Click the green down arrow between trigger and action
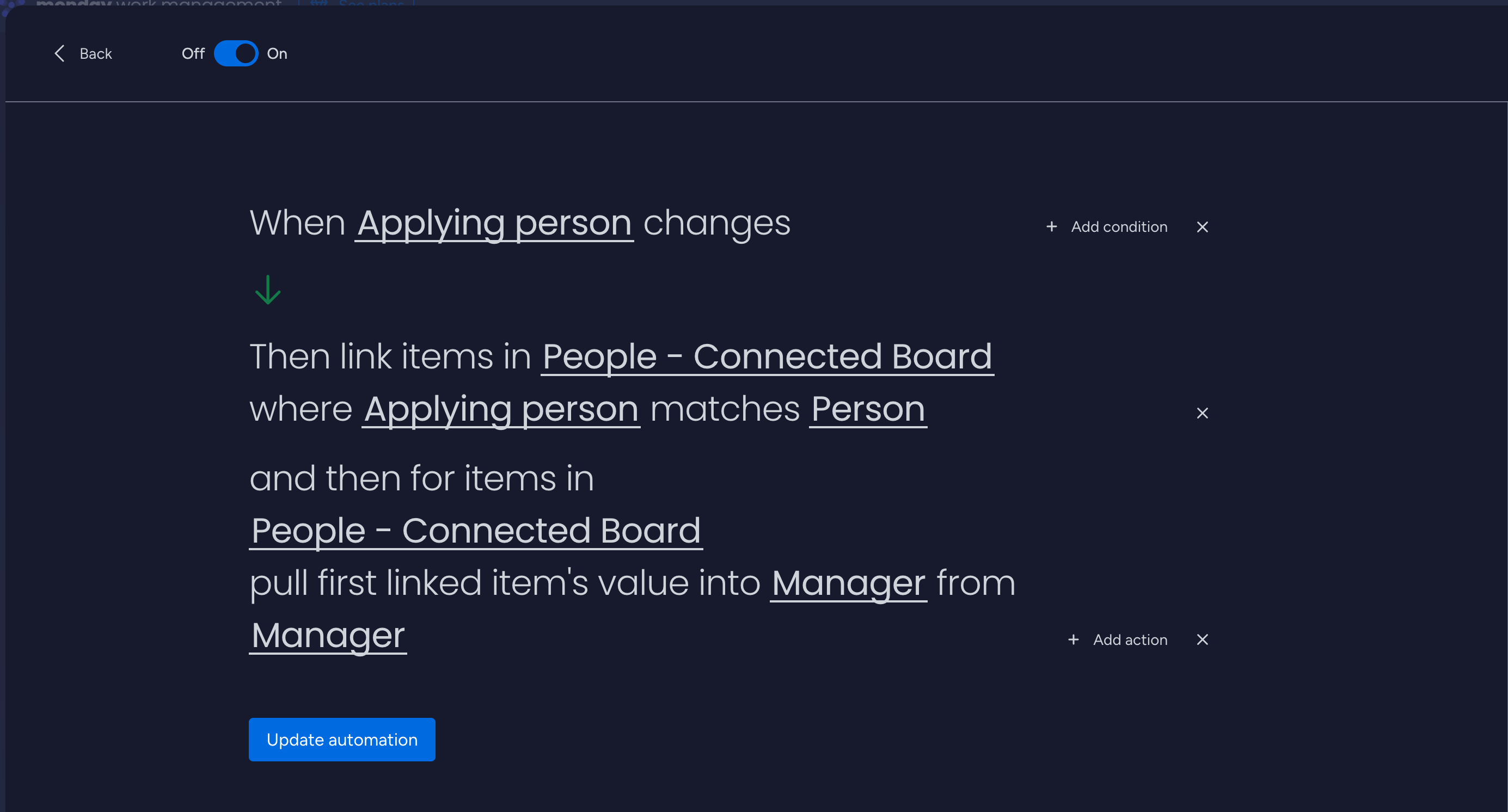The width and height of the screenshot is (1508, 812). click(267, 290)
